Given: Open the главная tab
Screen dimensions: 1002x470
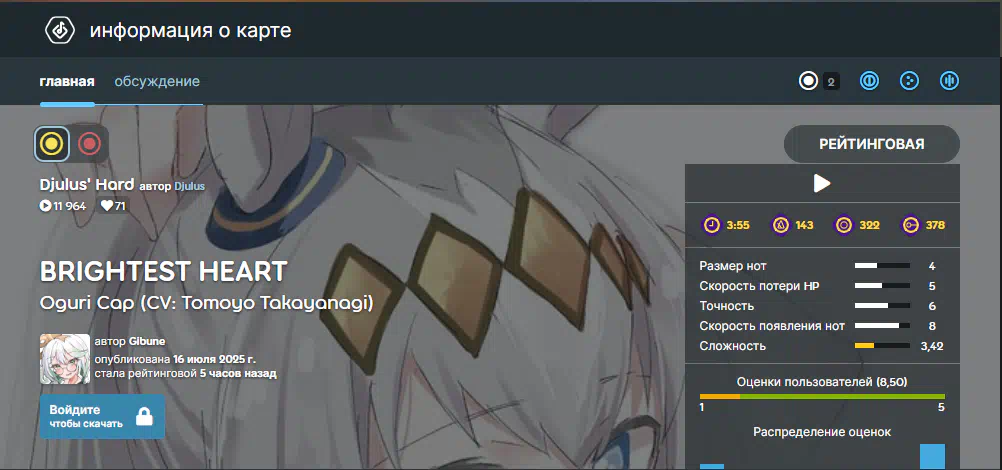Looking at the screenshot, I should [67, 81].
